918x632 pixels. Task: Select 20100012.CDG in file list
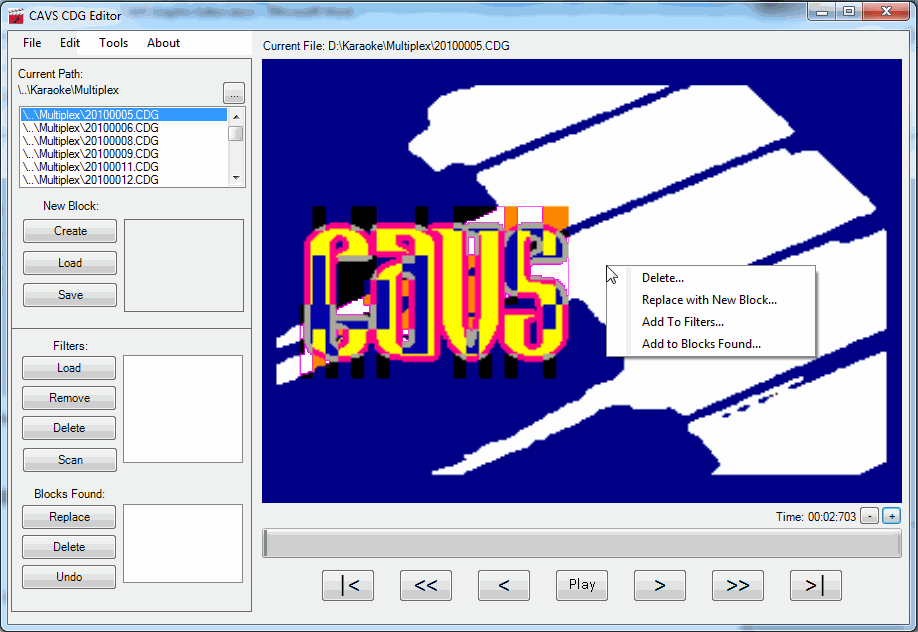124,180
